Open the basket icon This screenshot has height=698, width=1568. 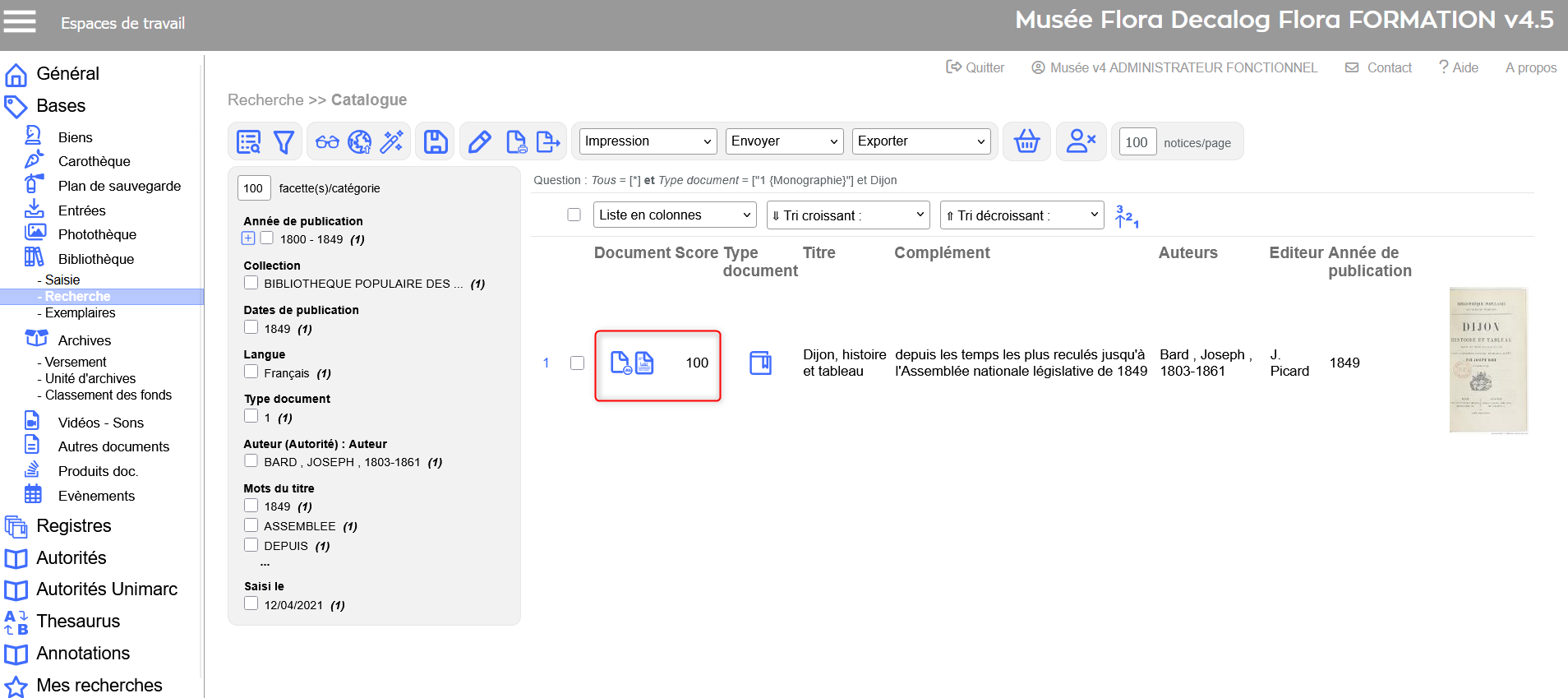pyautogui.click(x=1026, y=141)
